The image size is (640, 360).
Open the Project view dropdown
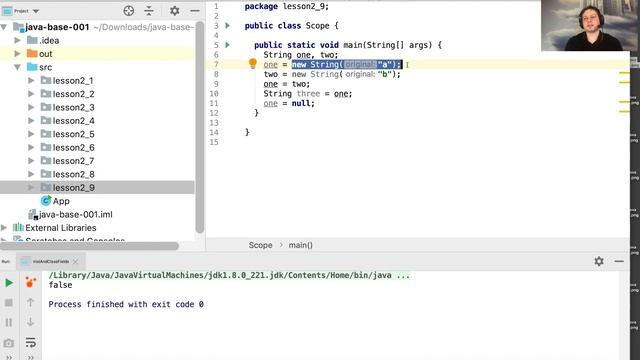(36, 11)
